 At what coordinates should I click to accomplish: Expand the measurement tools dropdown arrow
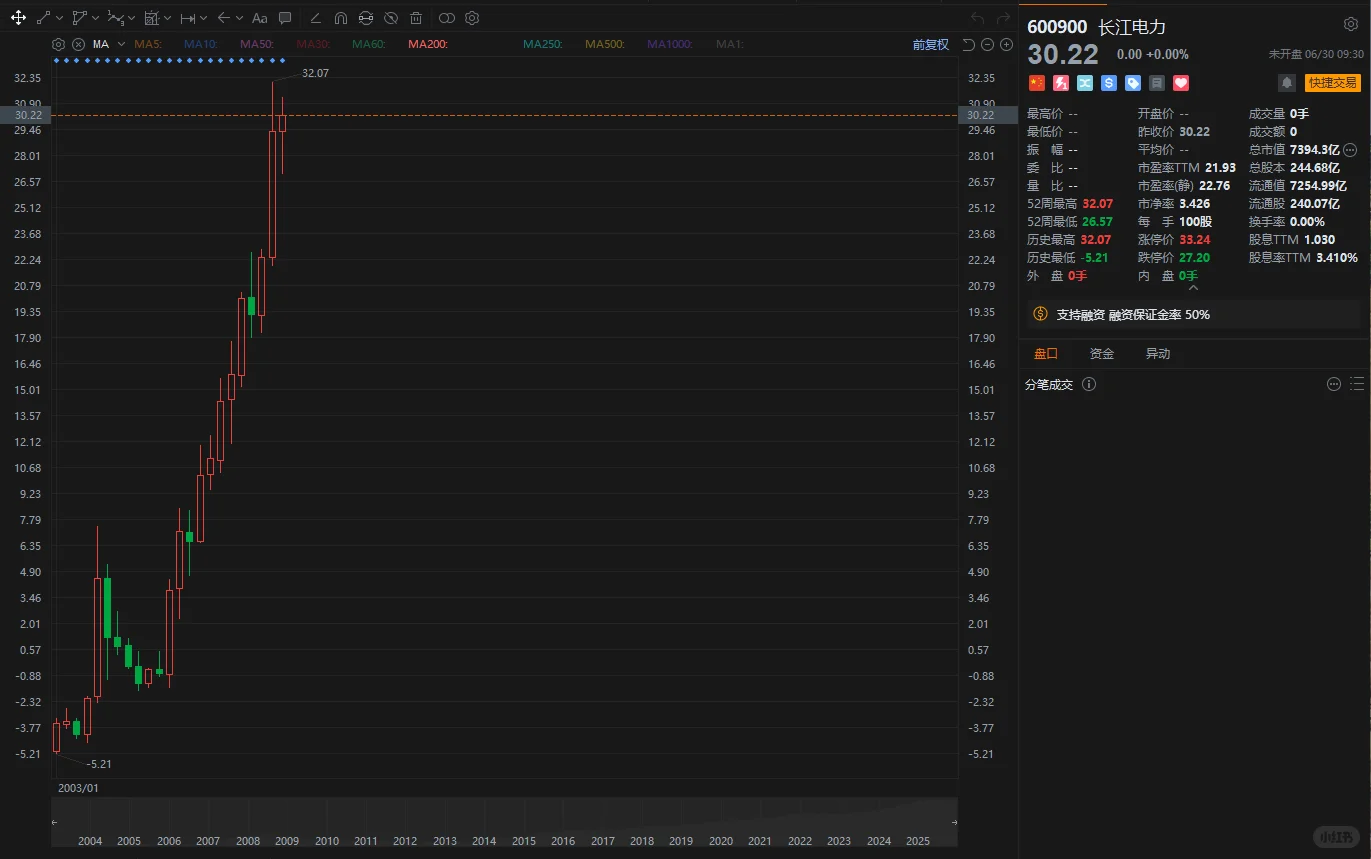click(203, 18)
